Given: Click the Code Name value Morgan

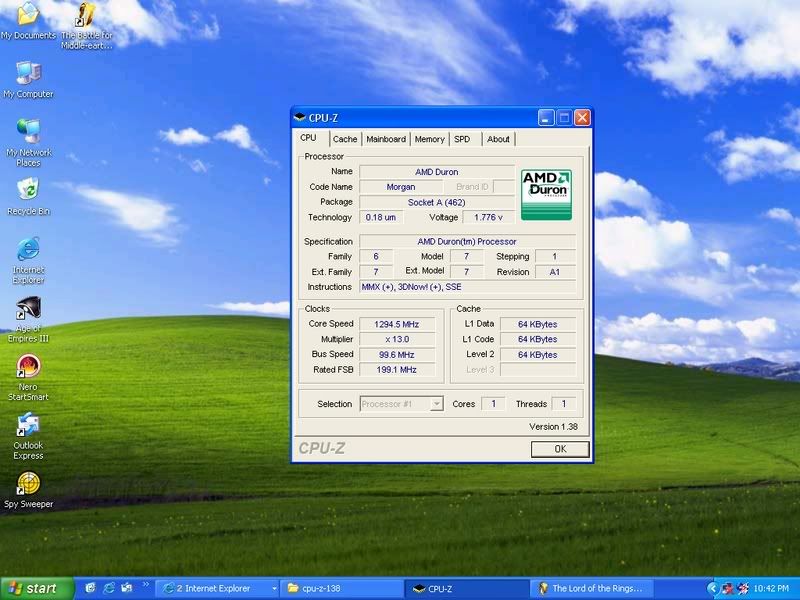Looking at the screenshot, I should (x=401, y=187).
